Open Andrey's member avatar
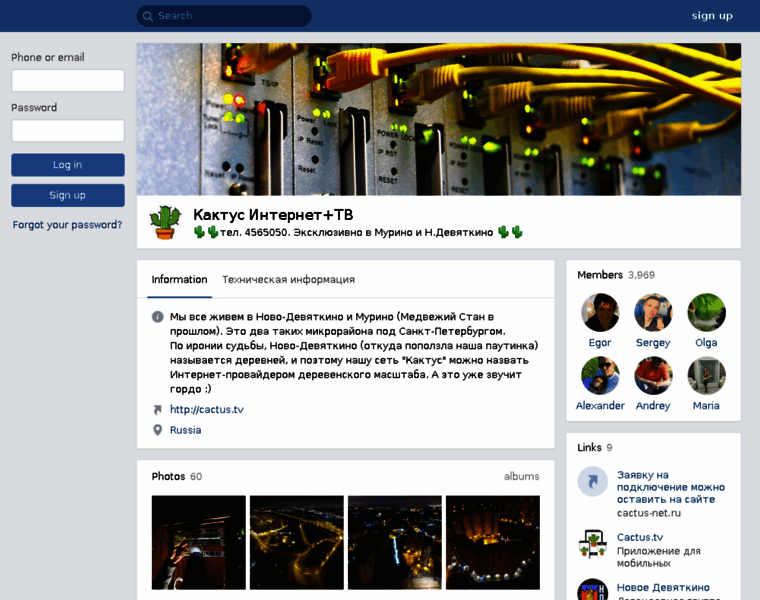Viewport: 760px width, 600px height. point(653,376)
